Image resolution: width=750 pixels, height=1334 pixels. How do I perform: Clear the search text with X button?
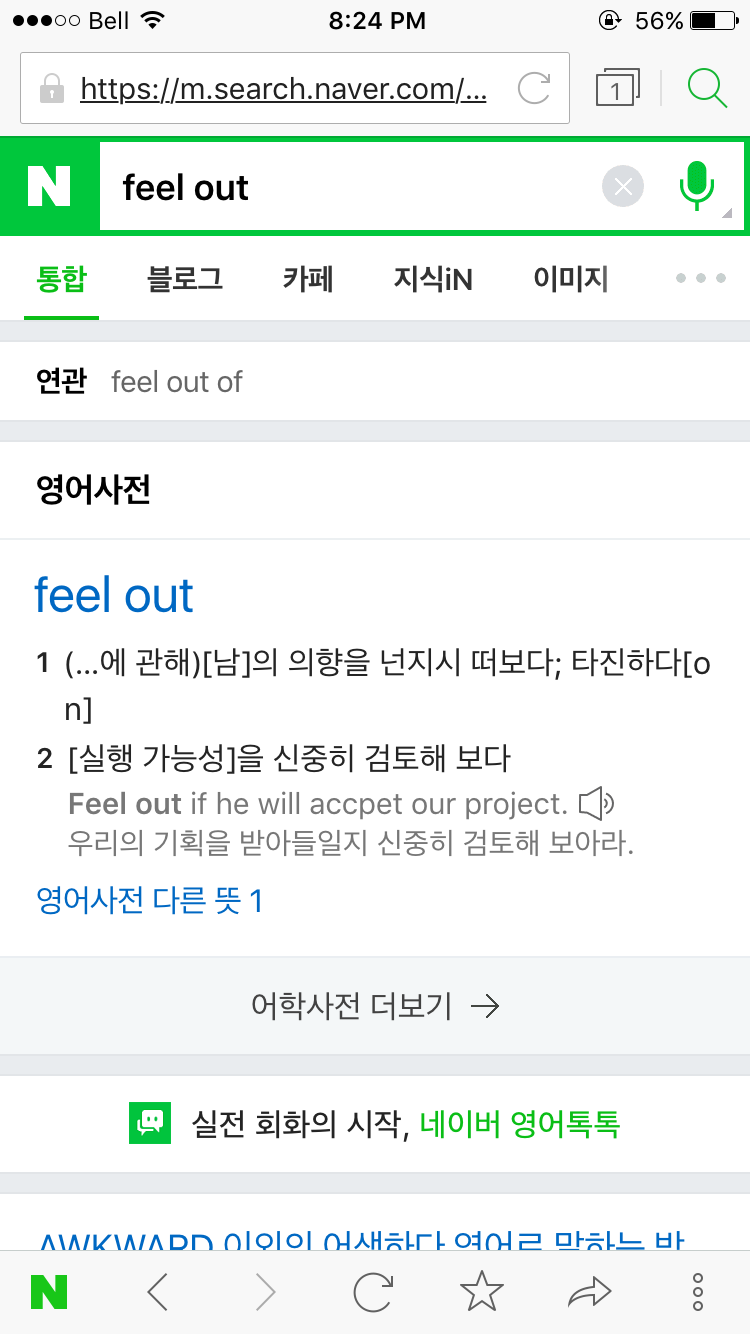point(623,187)
